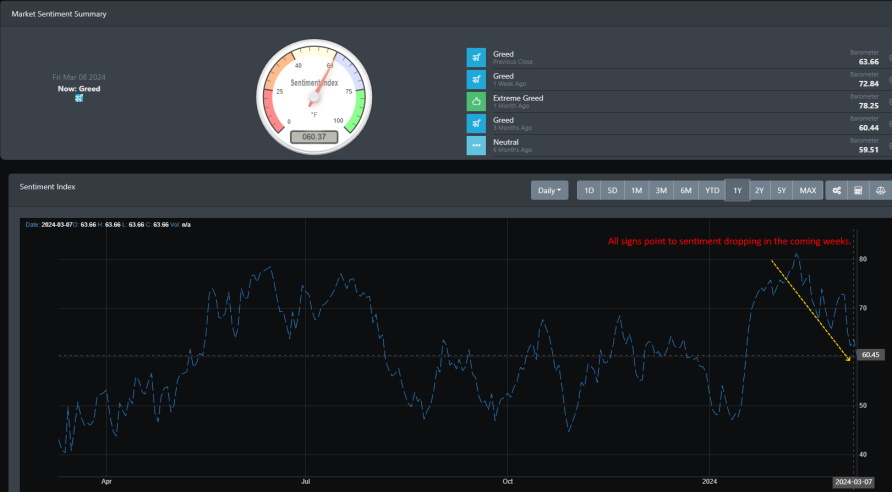Select the 6M time range
The height and width of the screenshot is (492, 892).
686,191
